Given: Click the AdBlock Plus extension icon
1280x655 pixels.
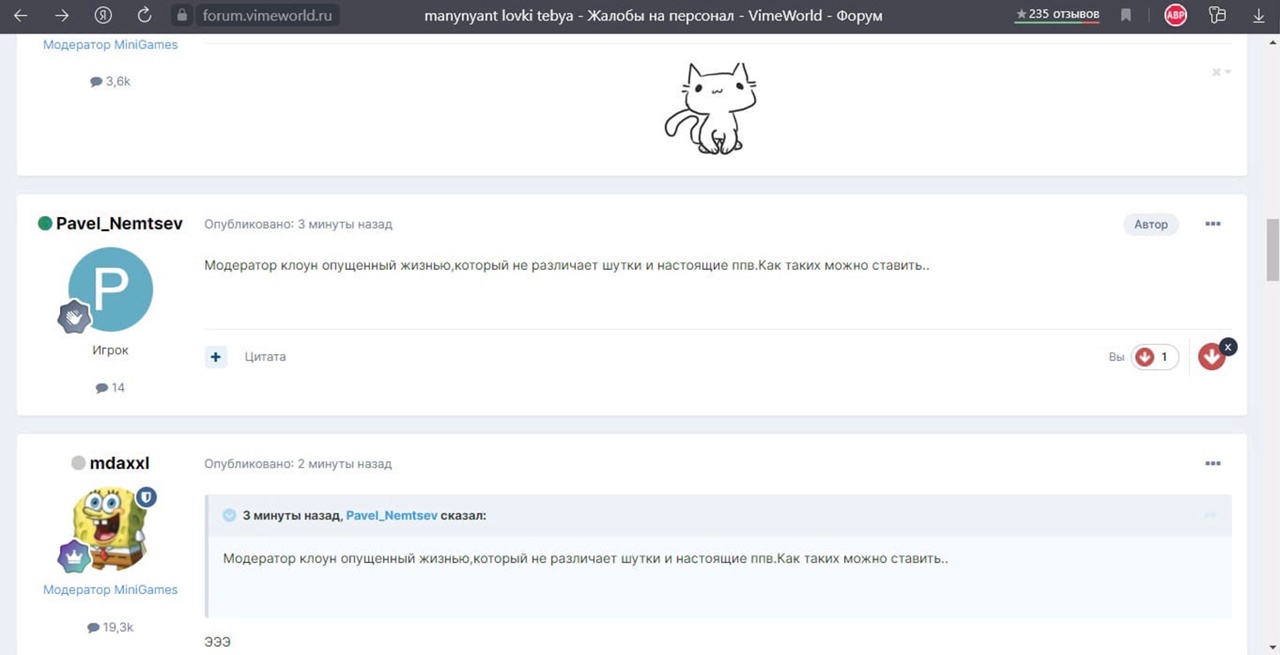Looking at the screenshot, I should pyautogui.click(x=1175, y=16).
